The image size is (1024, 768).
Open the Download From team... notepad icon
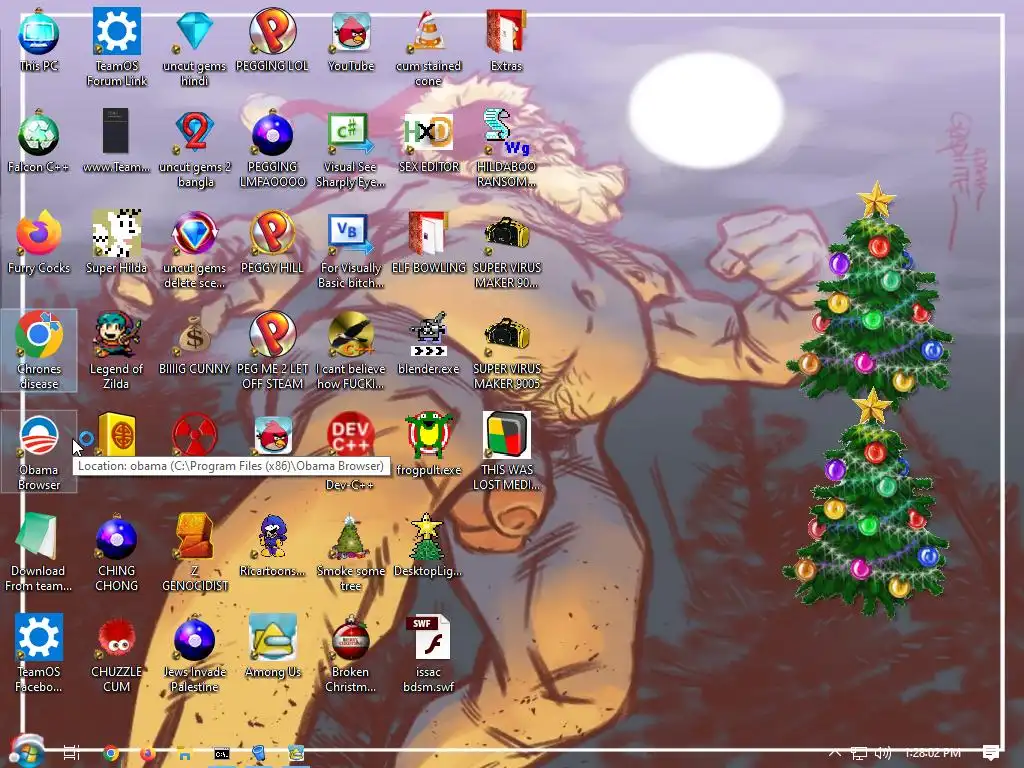39,552
